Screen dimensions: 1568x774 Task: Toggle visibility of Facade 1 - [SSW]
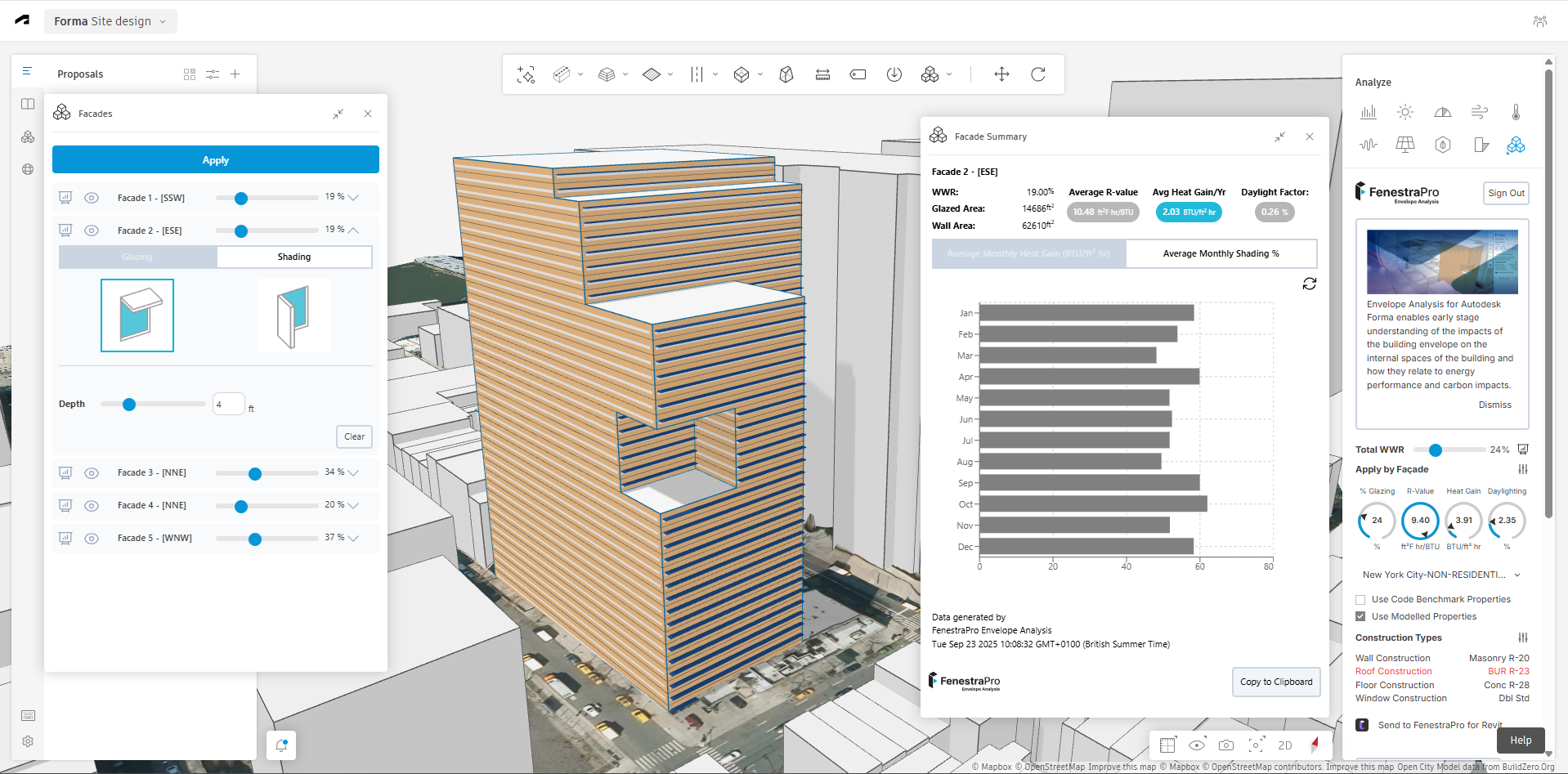pyautogui.click(x=92, y=198)
